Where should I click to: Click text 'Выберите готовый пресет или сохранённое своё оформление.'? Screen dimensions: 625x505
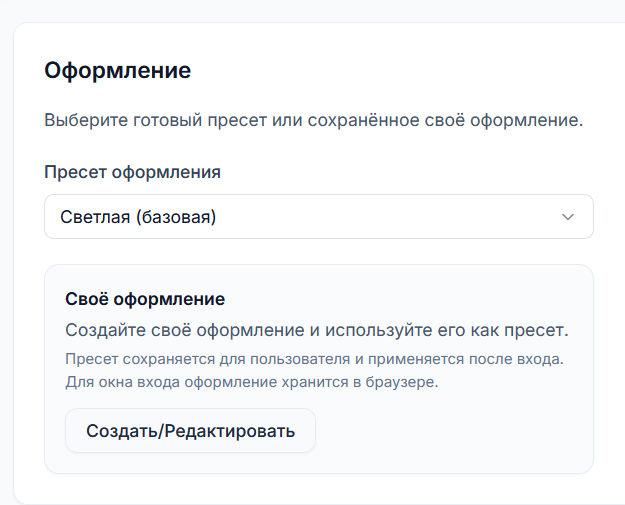314,120
